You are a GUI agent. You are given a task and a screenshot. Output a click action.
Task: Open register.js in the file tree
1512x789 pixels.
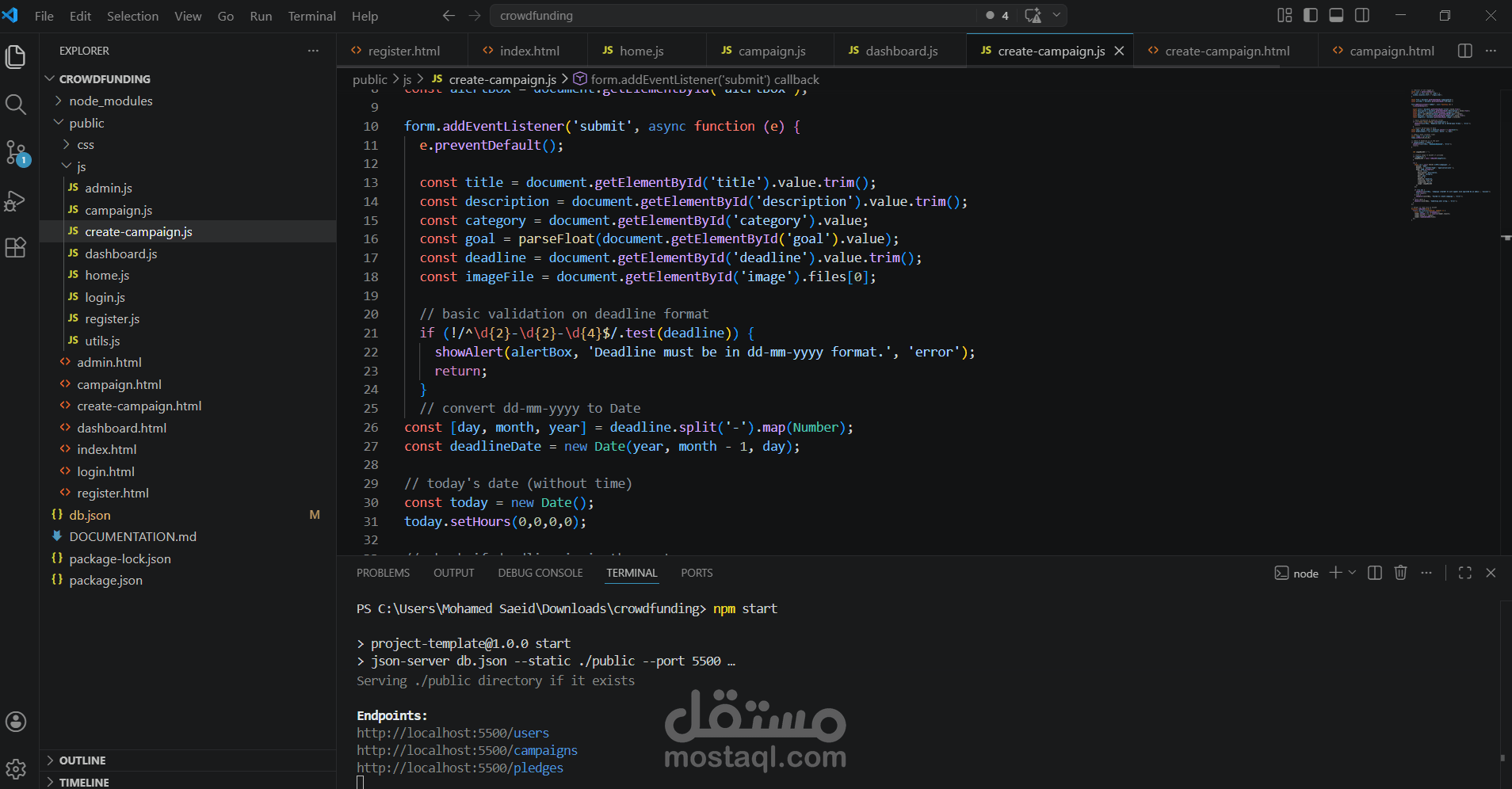[112, 319]
